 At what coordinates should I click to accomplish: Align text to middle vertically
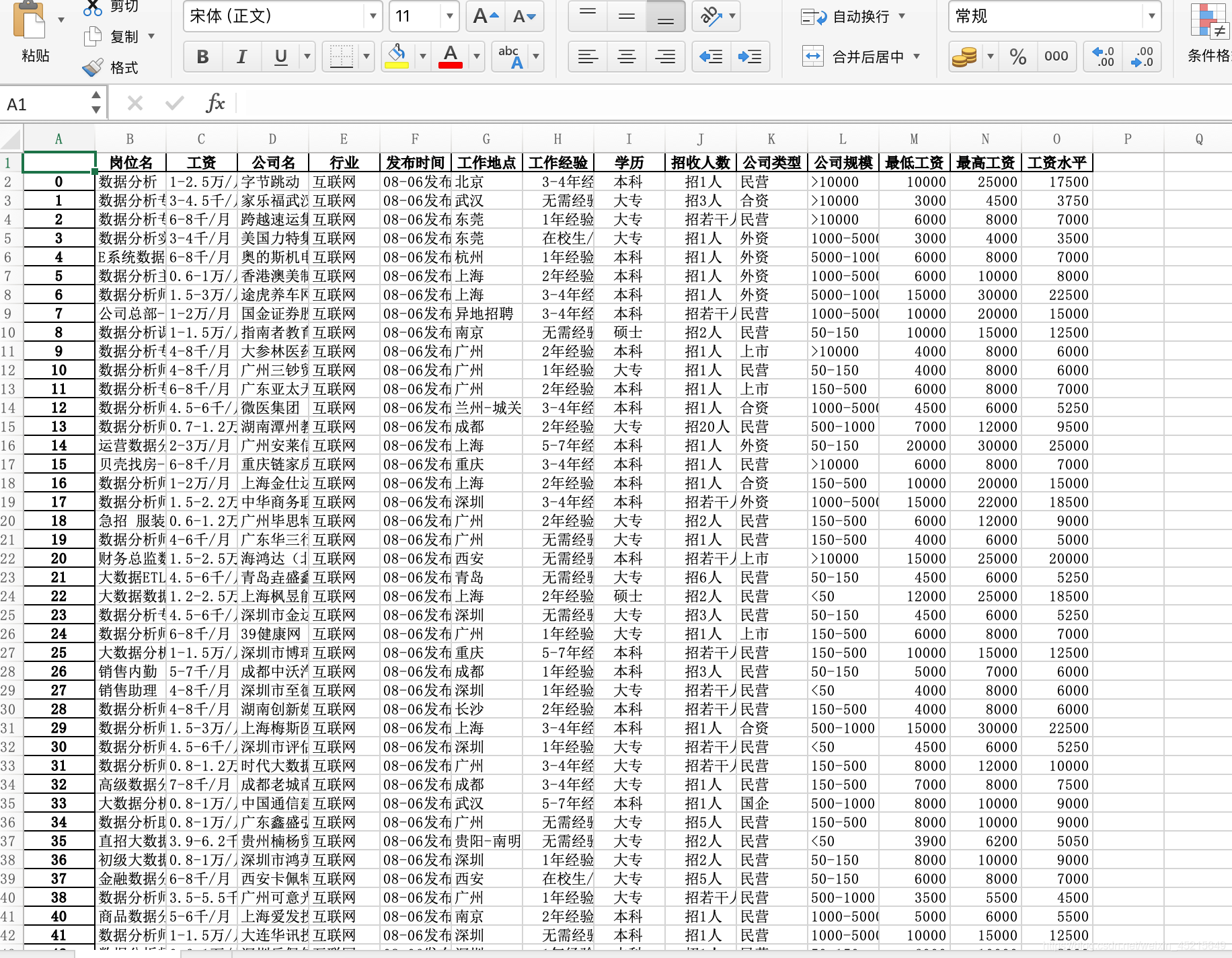click(x=627, y=16)
